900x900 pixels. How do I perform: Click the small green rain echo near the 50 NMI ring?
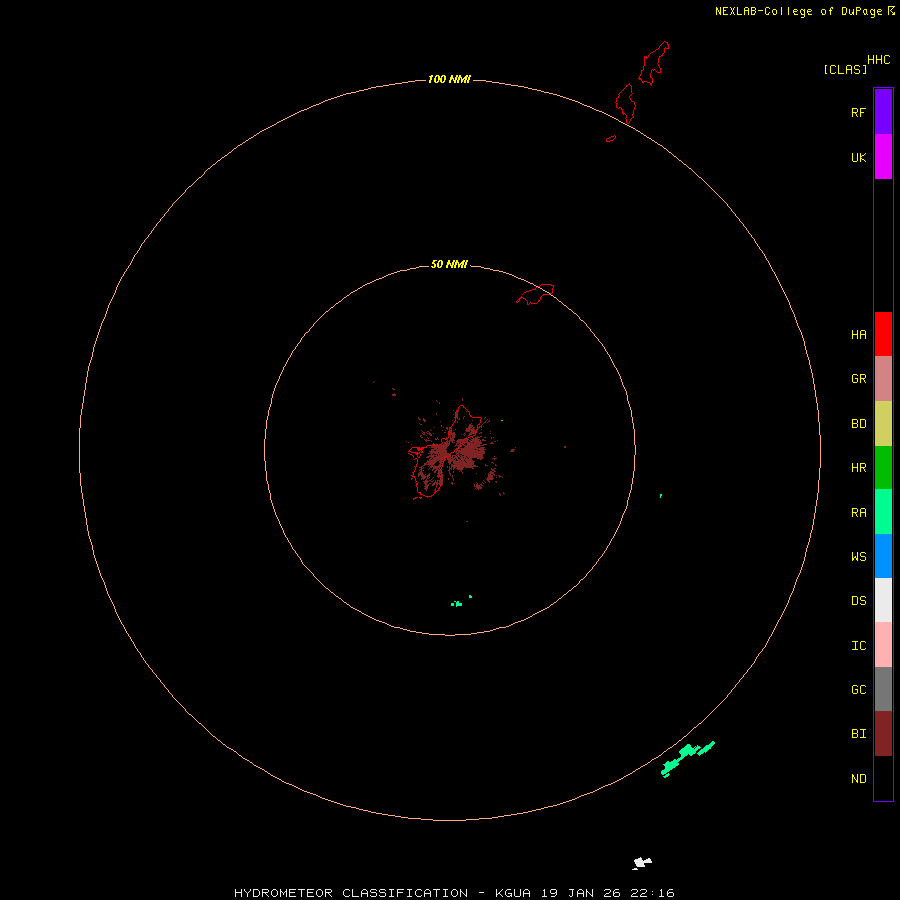coord(457,603)
